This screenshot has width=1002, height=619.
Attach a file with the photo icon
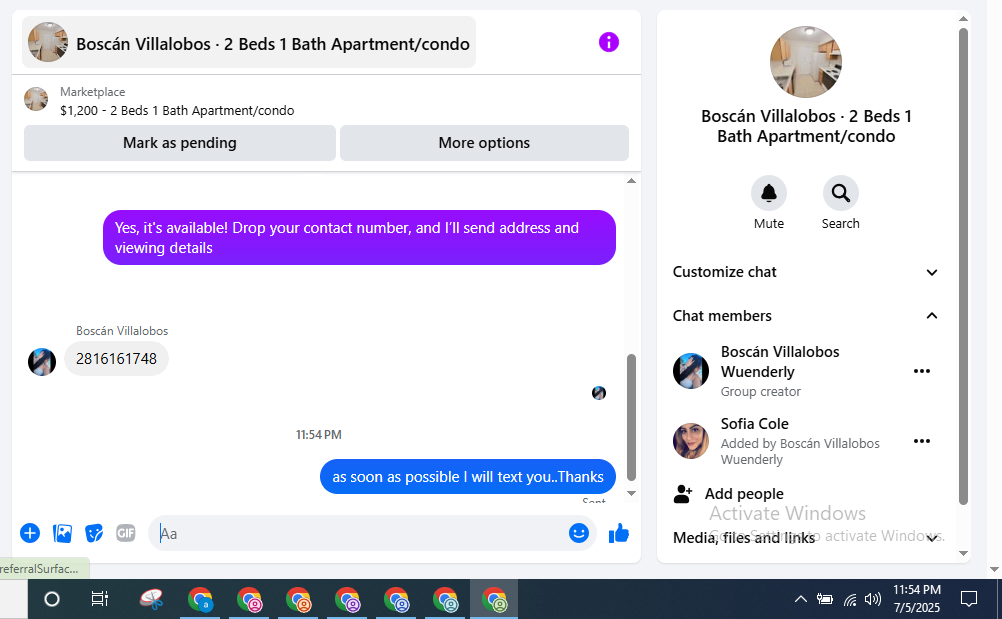pos(62,533)
